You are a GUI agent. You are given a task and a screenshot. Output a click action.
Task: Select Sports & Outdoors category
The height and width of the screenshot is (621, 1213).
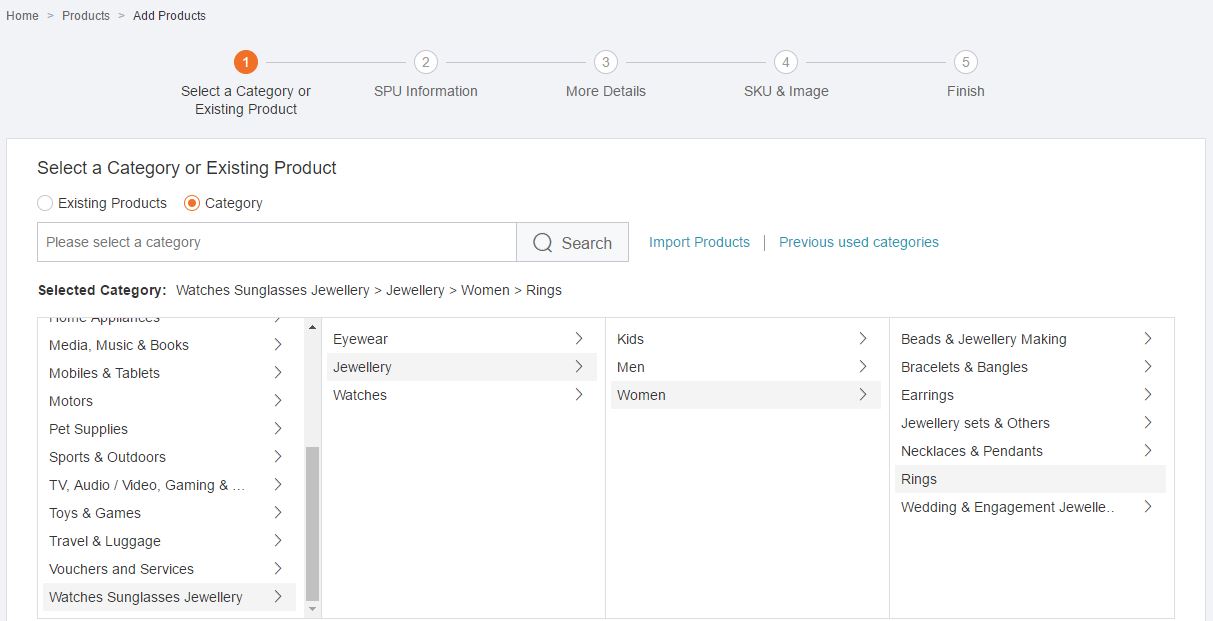[x=169, y=457]
